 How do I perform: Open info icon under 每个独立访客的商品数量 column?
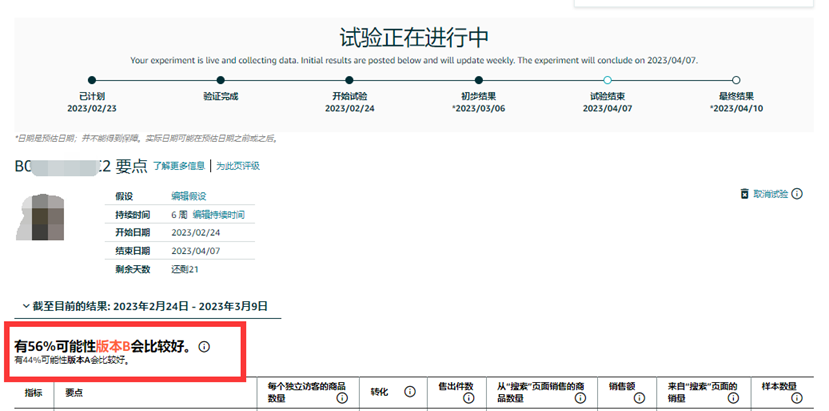[x=340, y=398]
